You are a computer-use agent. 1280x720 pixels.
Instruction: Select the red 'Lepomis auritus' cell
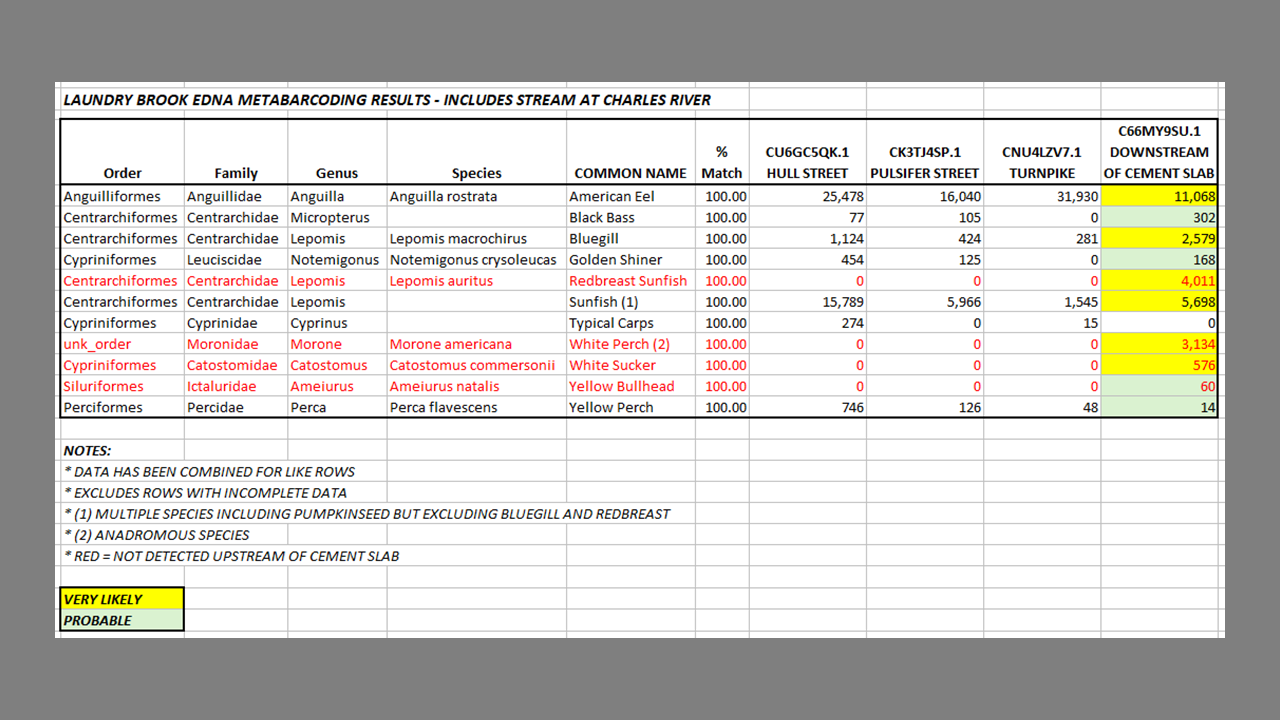(x=477, y=281)
